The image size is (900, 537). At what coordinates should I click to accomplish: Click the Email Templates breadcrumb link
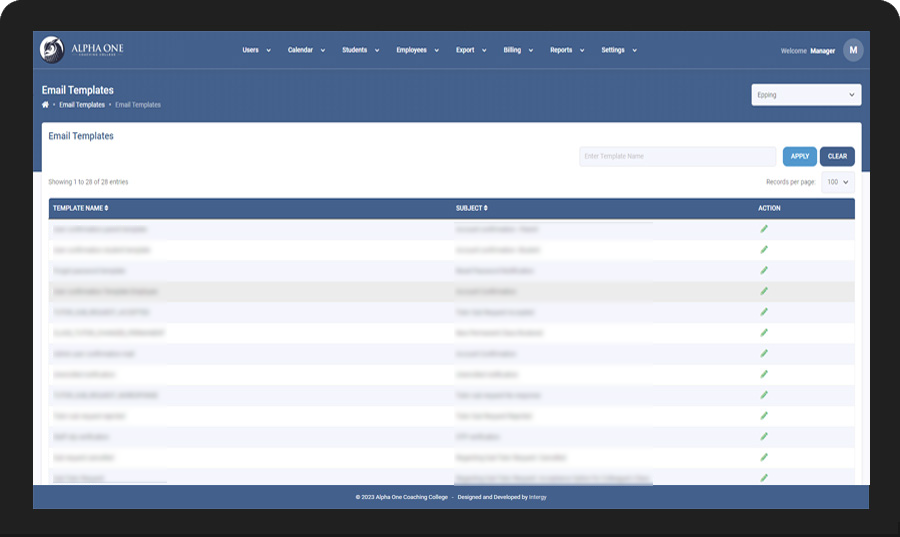[82, 105]
